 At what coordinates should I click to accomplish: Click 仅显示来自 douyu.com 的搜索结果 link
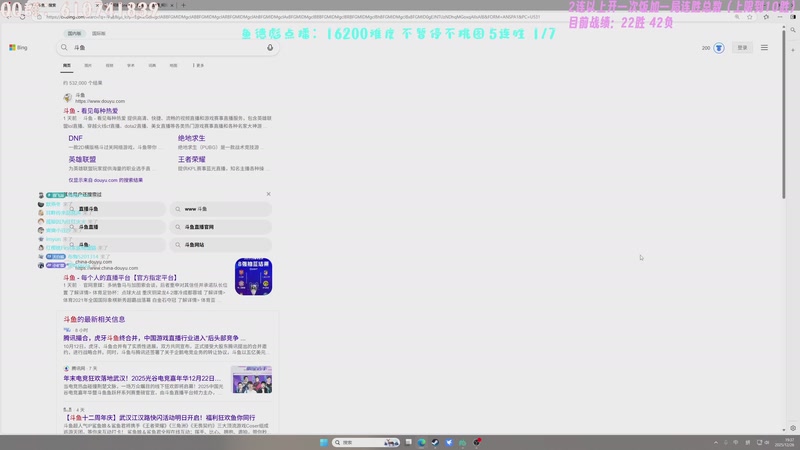pos(106,180)
